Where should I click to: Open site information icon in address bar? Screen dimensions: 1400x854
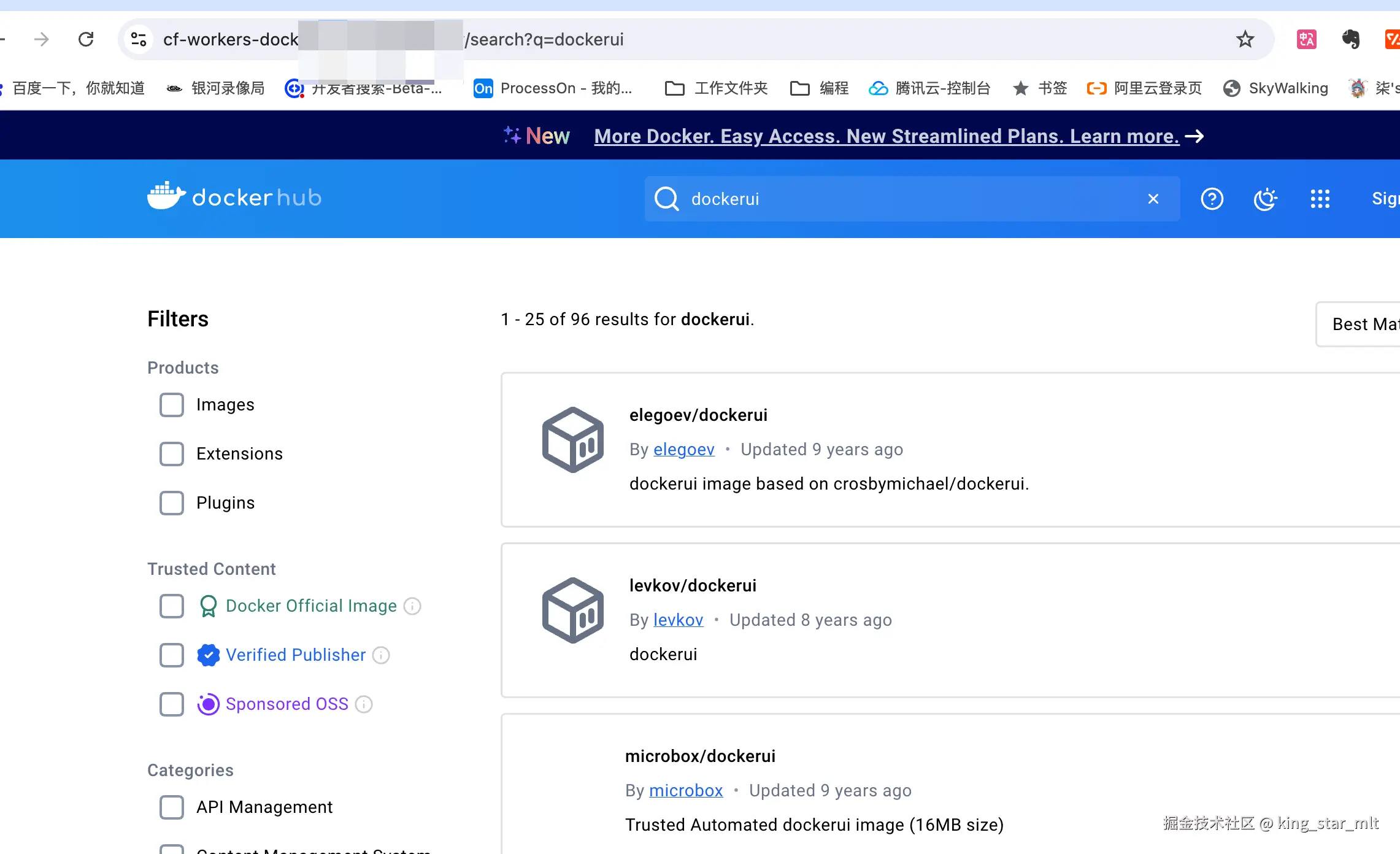click(139, 39)
